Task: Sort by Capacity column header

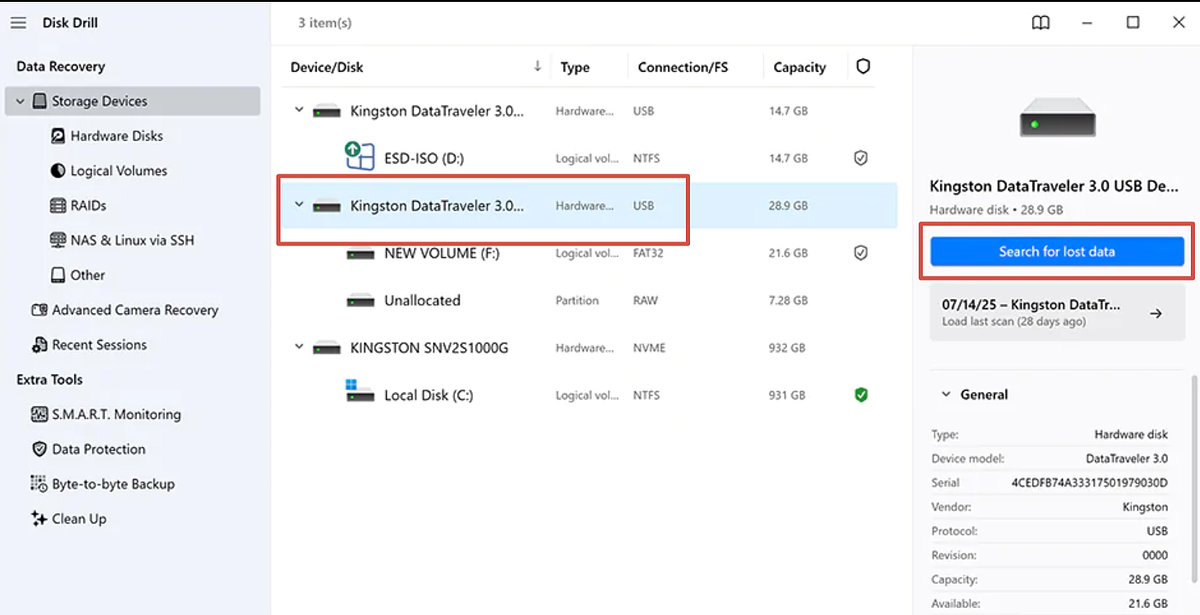Action: (800, 67)
